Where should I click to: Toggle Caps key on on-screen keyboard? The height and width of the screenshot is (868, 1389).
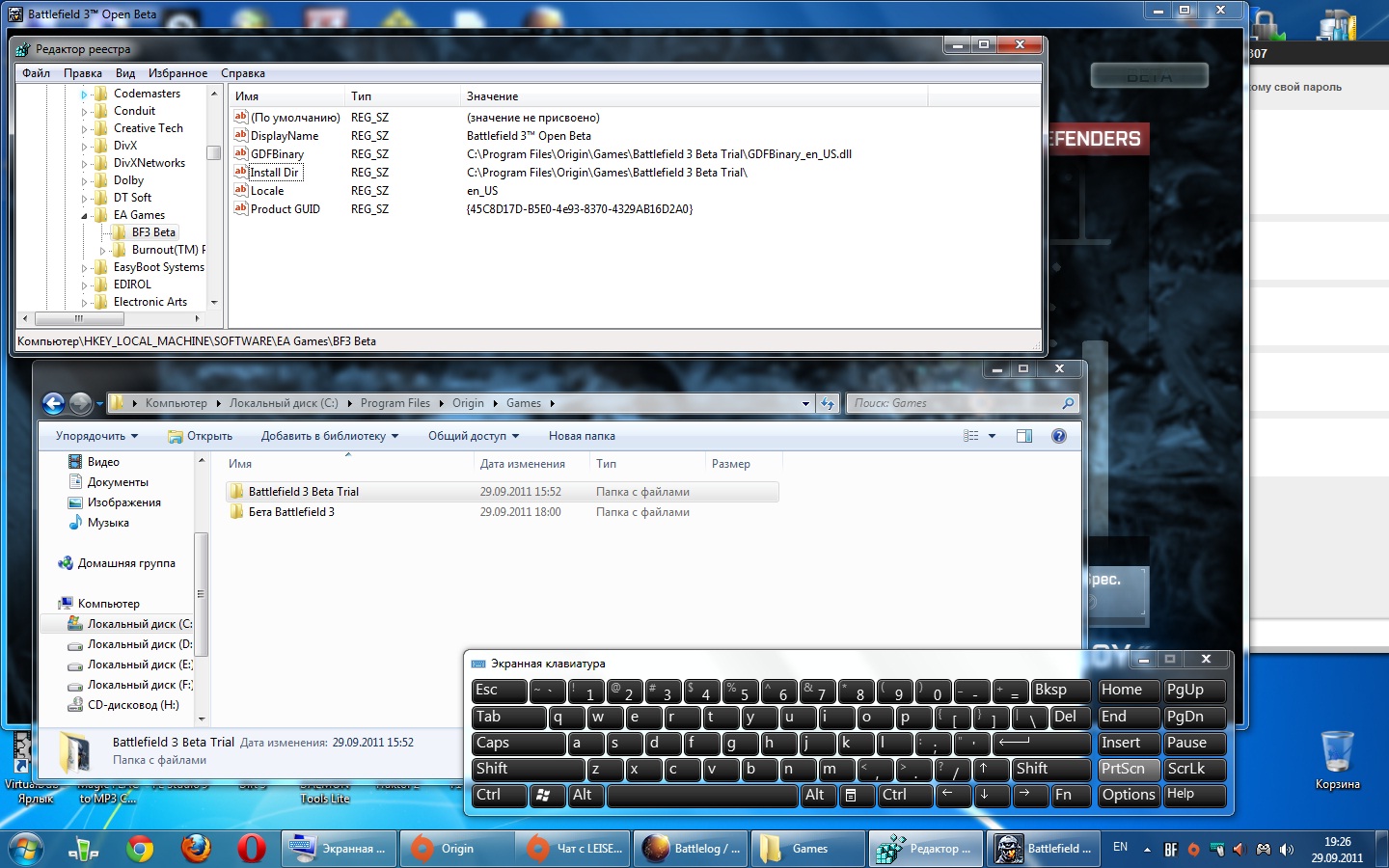click(518, 744)
